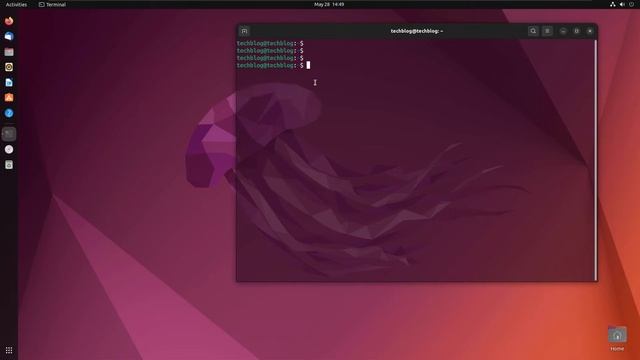This screenshot has height=360, width=640.
Task: Open Firefox from the dock
Action: coord(9,21)
